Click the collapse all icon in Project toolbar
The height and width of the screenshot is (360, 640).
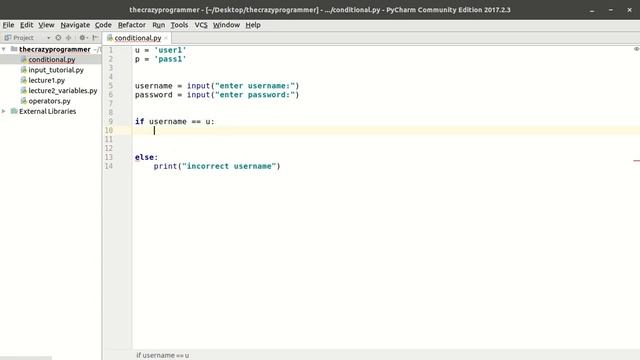pyautogui.click(x=69, y=38)
